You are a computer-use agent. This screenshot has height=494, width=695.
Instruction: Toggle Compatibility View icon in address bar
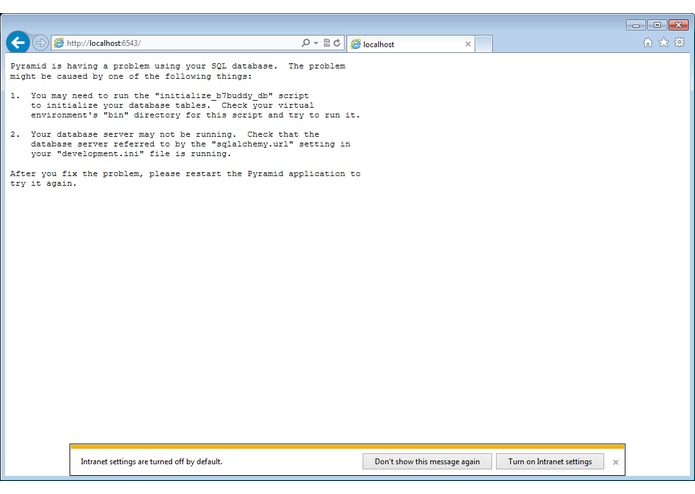click(327, 43)
